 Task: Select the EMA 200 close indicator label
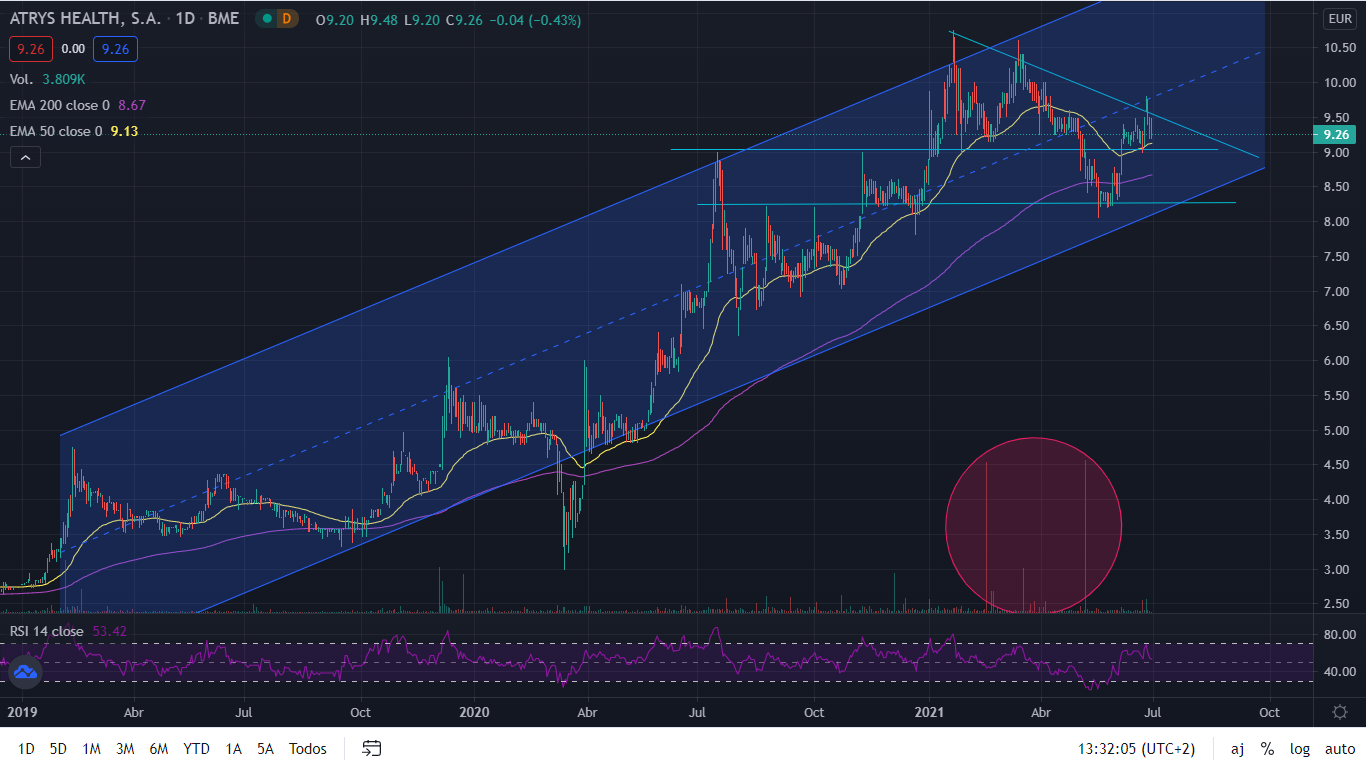60,104
